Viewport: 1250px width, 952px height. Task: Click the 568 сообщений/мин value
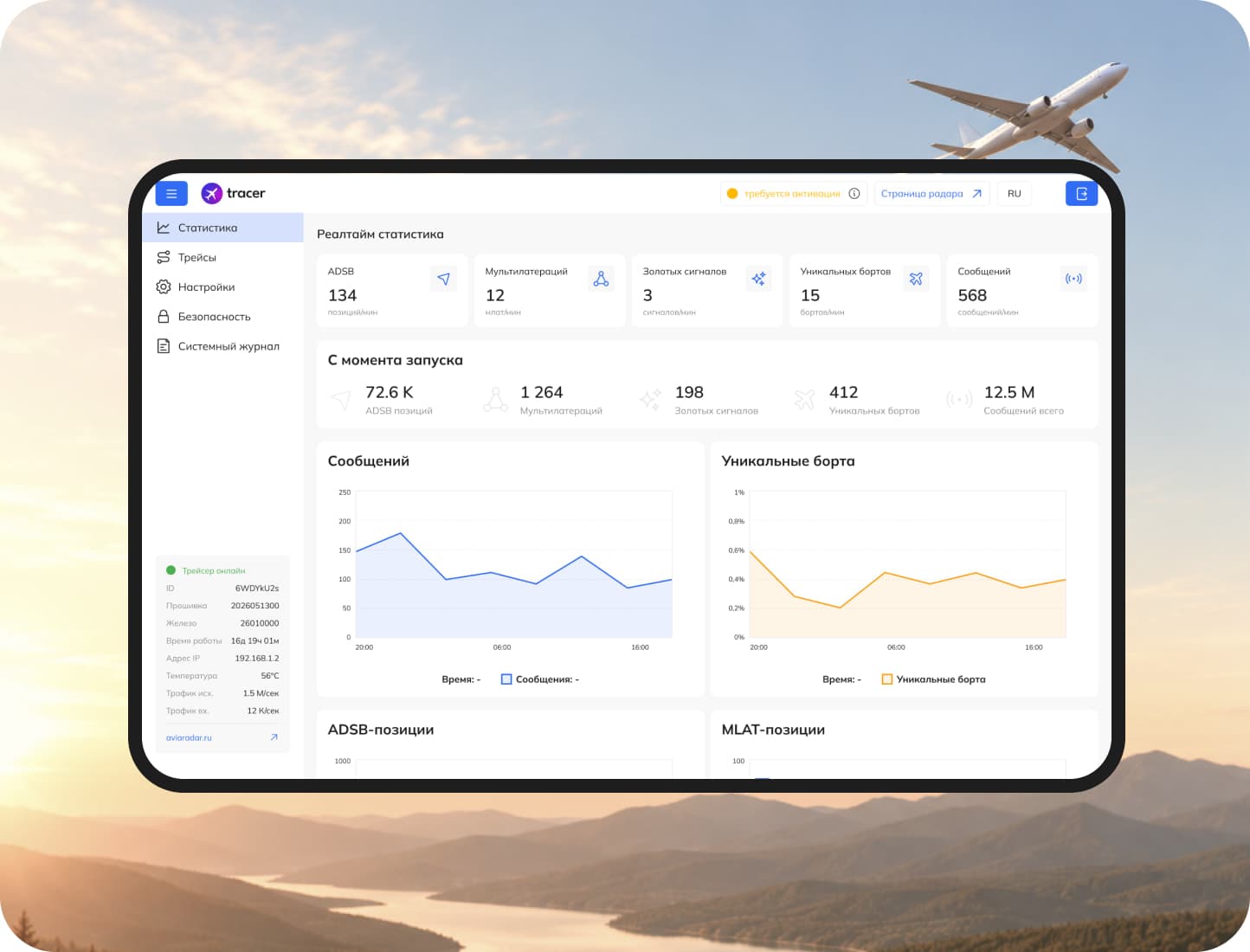point(972,295)
